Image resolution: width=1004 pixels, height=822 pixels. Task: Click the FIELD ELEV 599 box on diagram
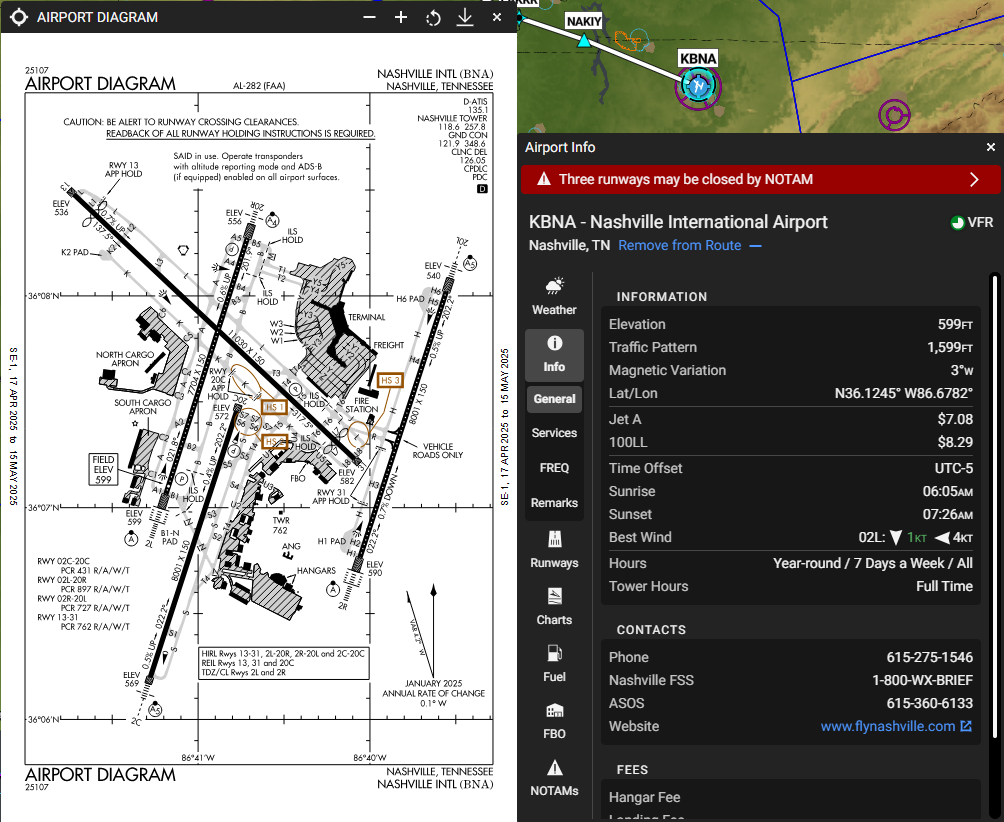pyautogui.click(x=103, y=469)
